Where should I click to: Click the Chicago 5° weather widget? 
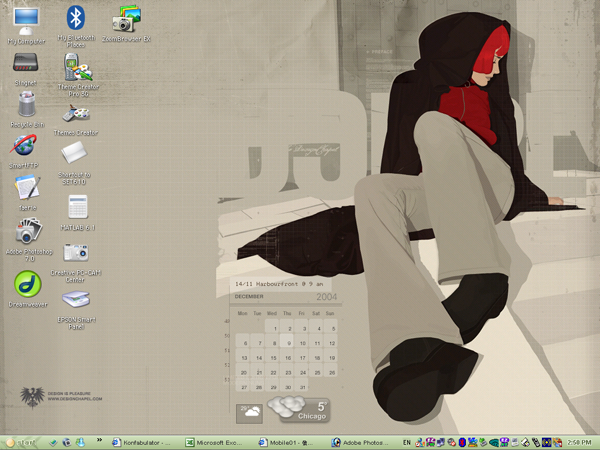point(299,409)
